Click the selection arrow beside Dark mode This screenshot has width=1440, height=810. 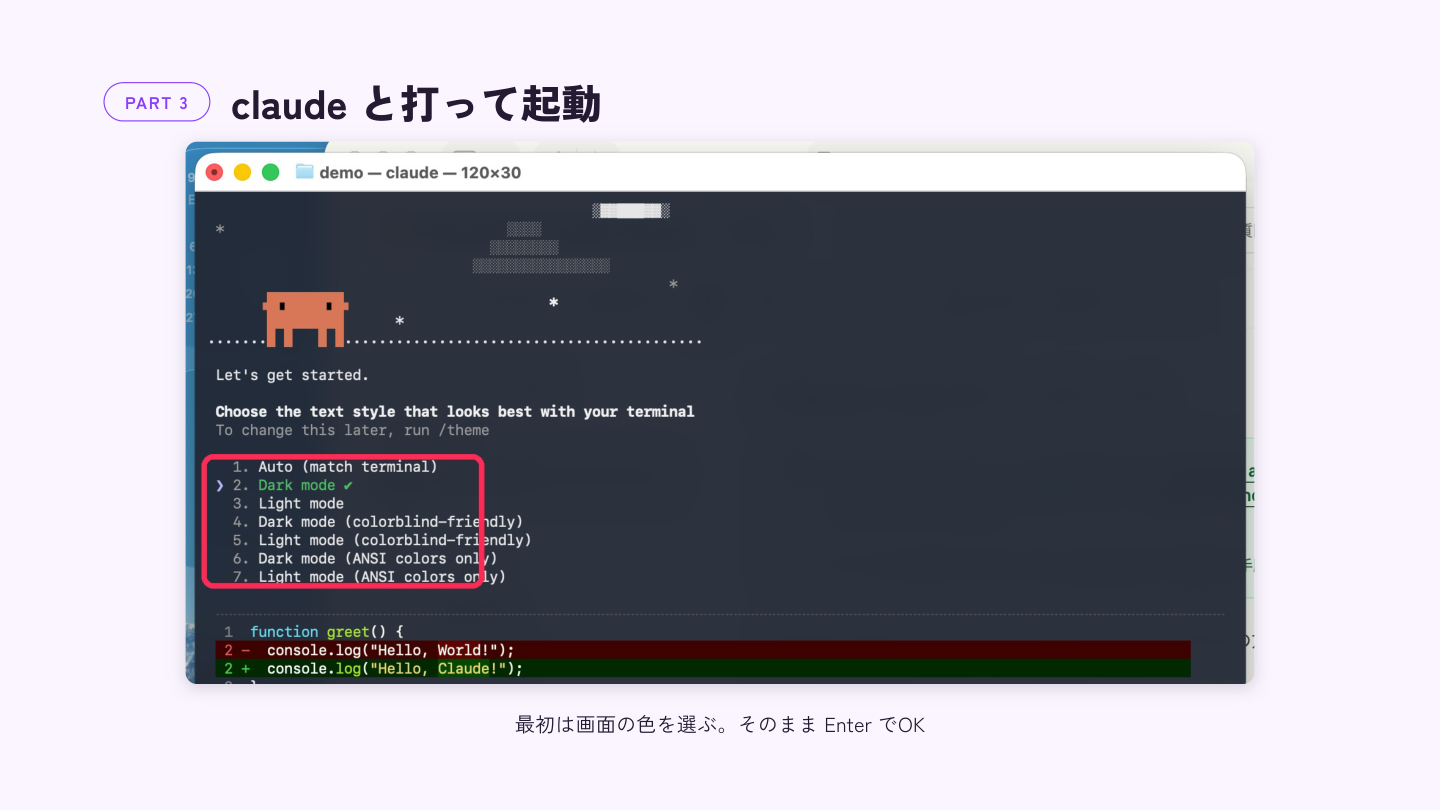(220, 485)
